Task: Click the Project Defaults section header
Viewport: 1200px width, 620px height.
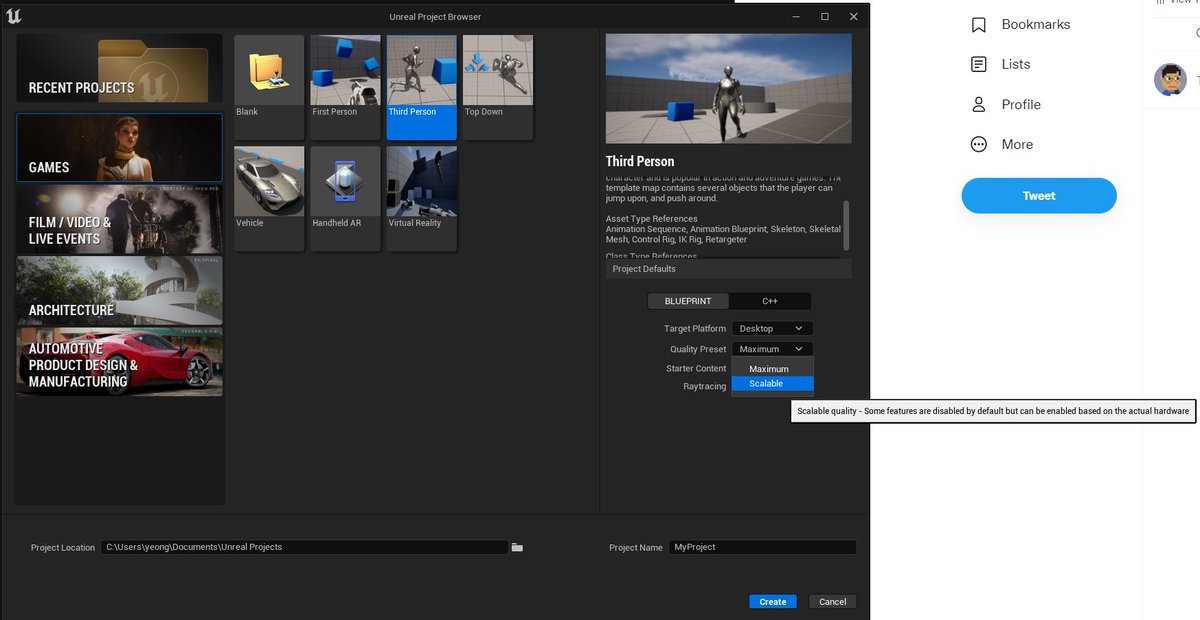Action: [728, 269]
